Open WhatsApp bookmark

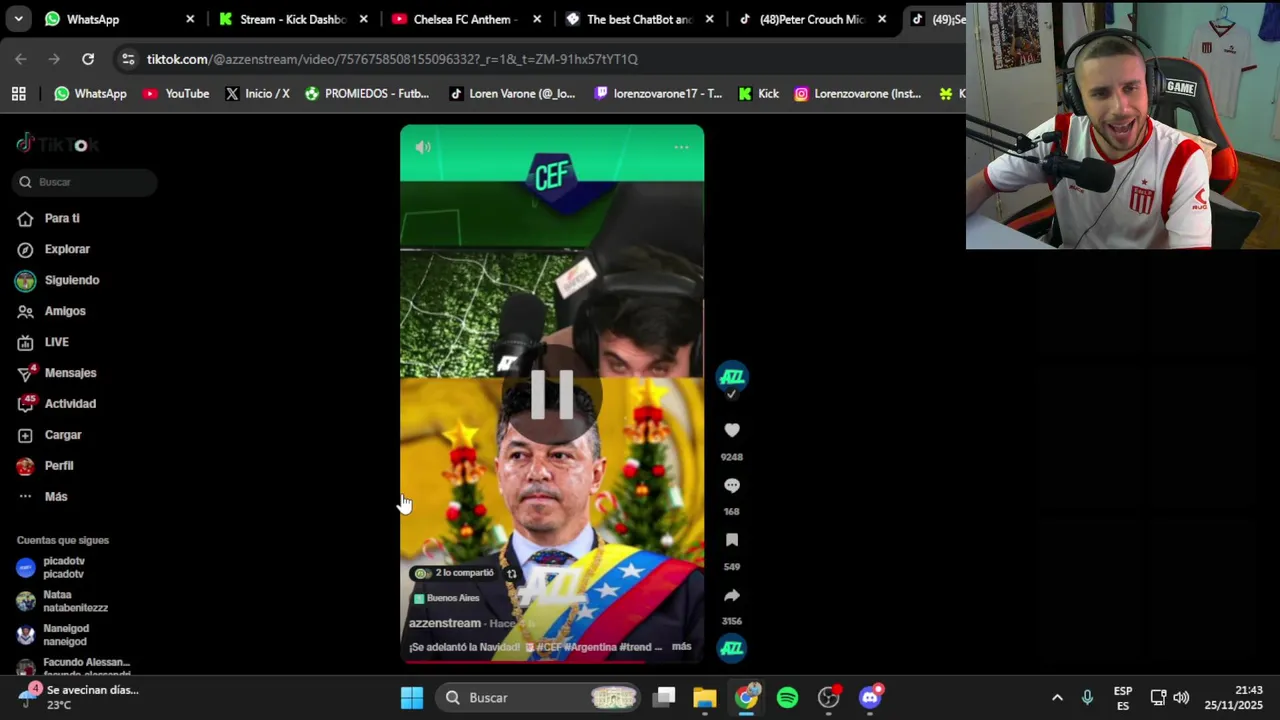coord(90,94)
